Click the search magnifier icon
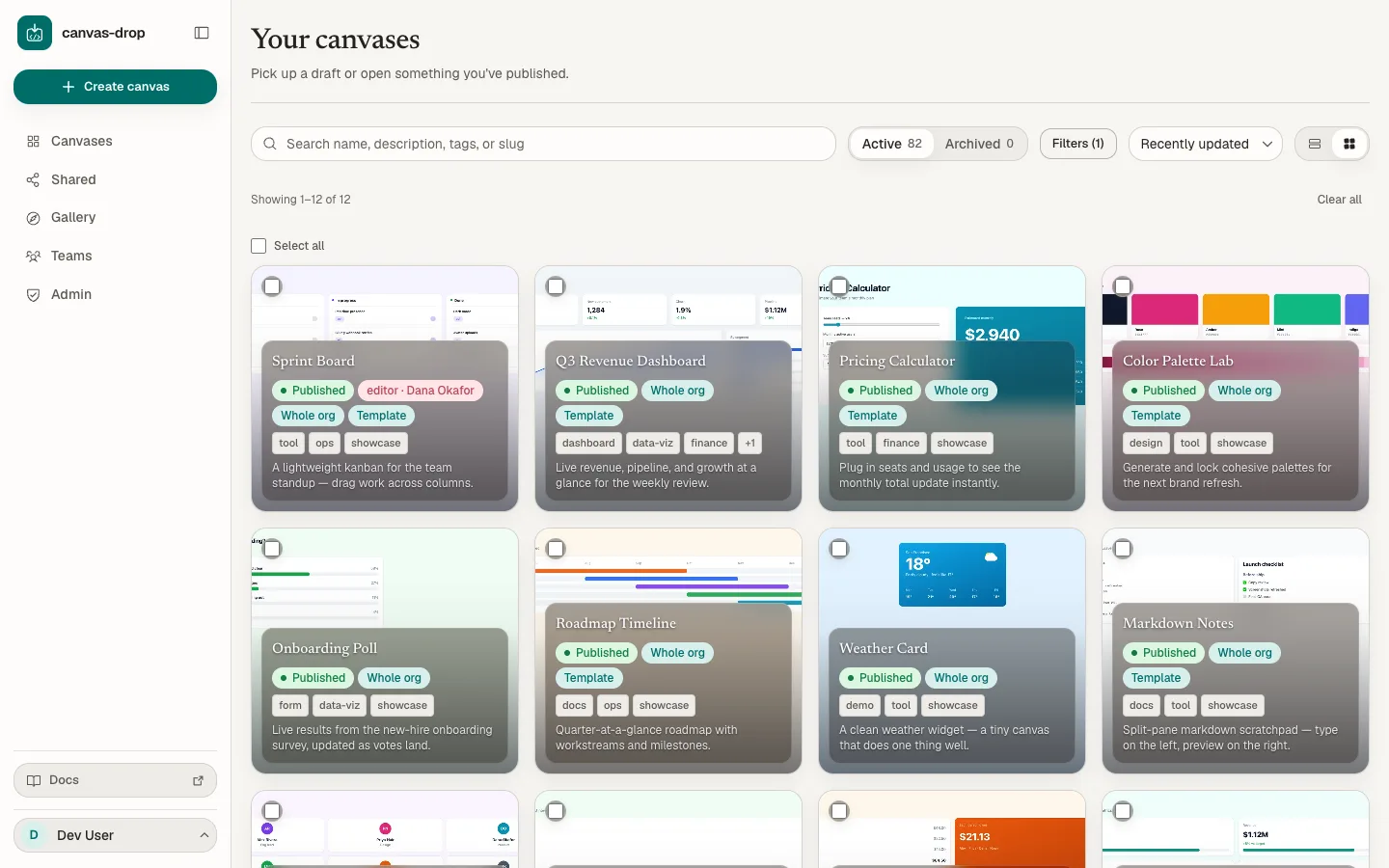Viewport: 1389px width, 868px height. click(270, 144)
